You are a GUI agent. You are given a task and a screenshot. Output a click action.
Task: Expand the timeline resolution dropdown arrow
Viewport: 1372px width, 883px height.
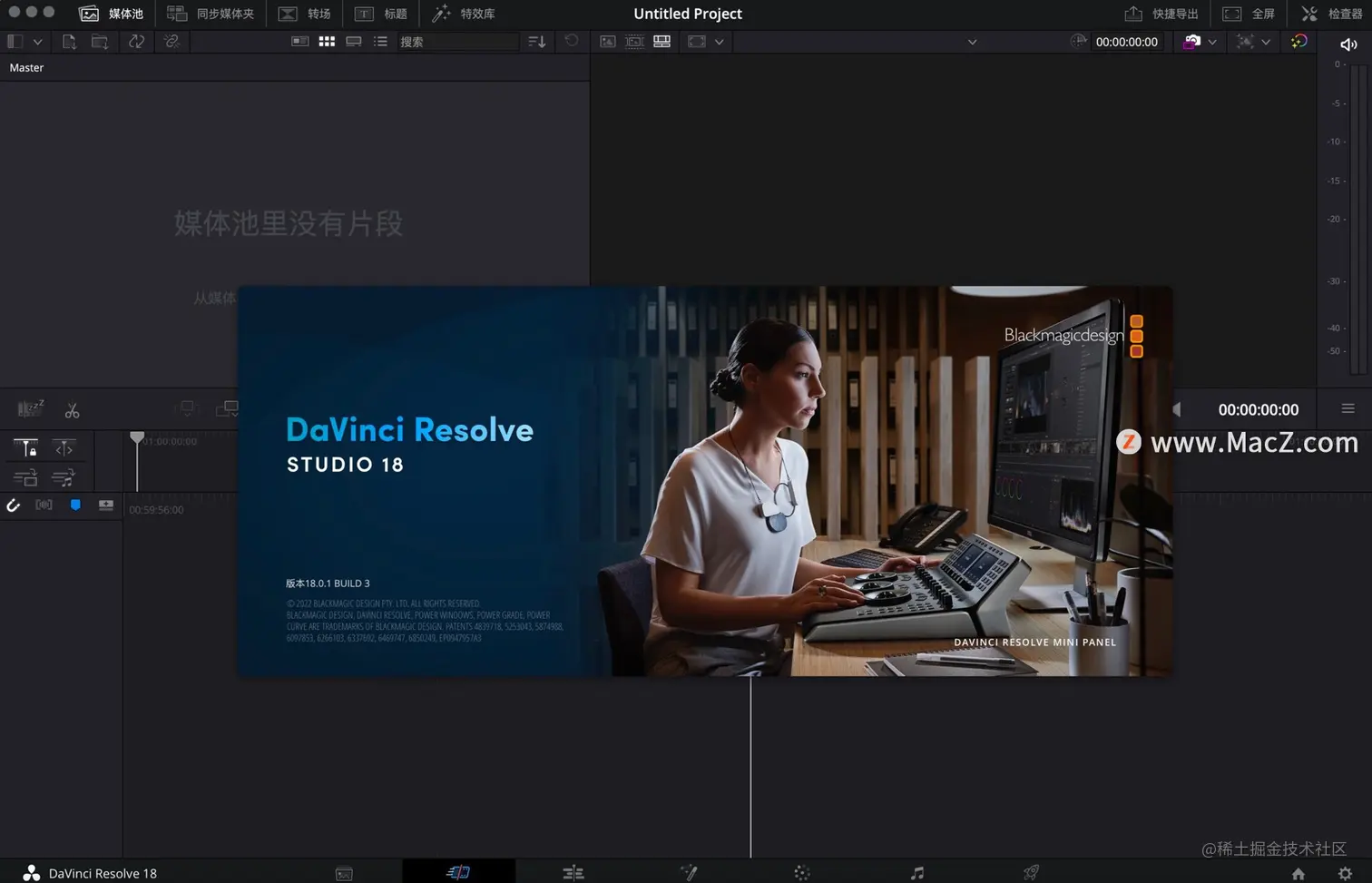click(x=1265, y=42)
